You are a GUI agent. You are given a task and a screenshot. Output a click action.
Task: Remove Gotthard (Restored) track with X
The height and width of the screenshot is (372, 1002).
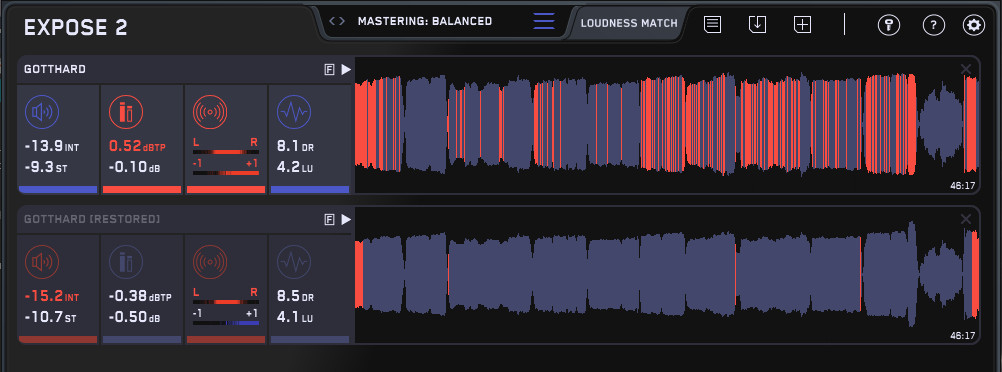[966, 219]
